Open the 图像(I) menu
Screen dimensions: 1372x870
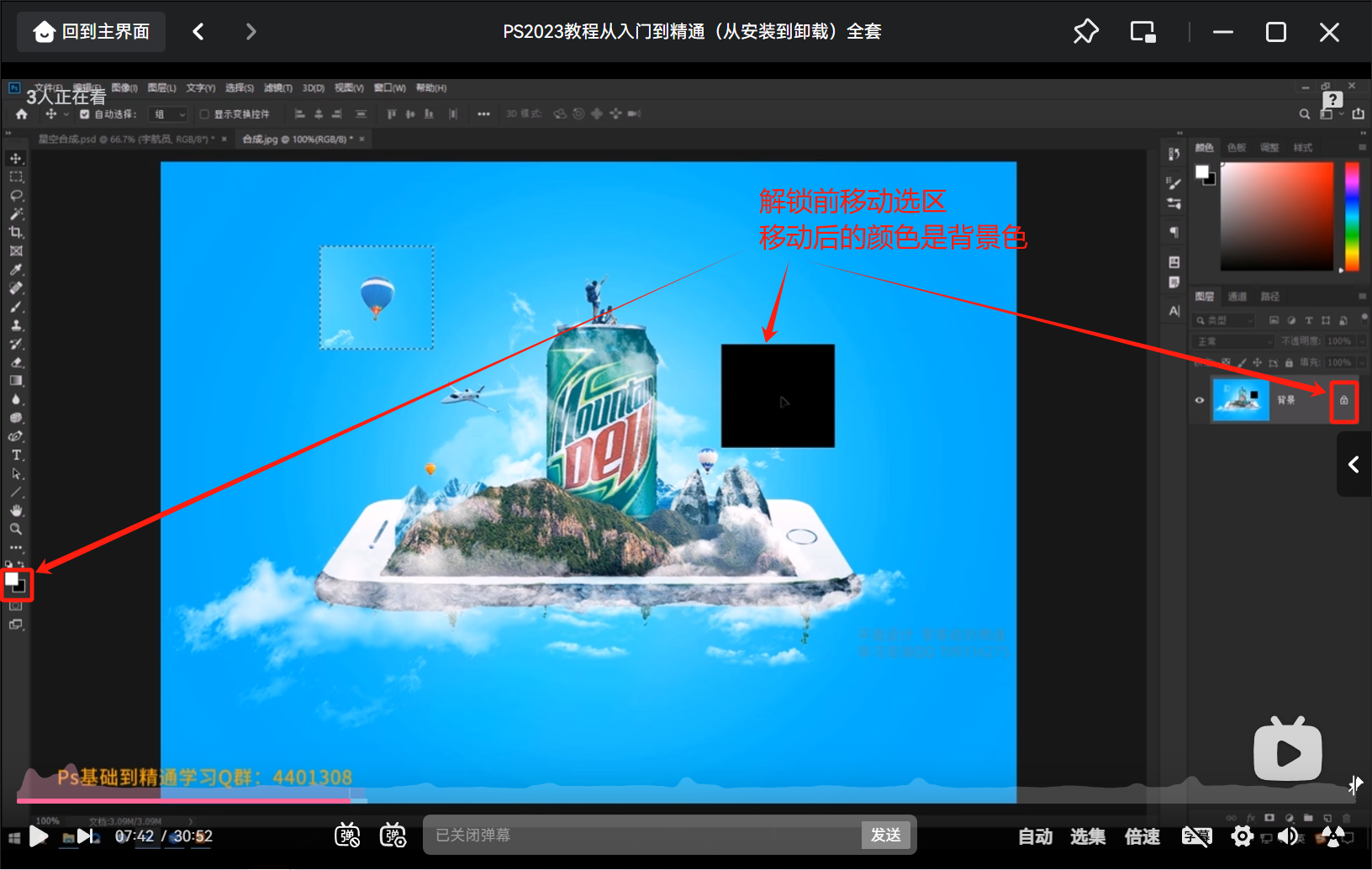click(124, 87)
